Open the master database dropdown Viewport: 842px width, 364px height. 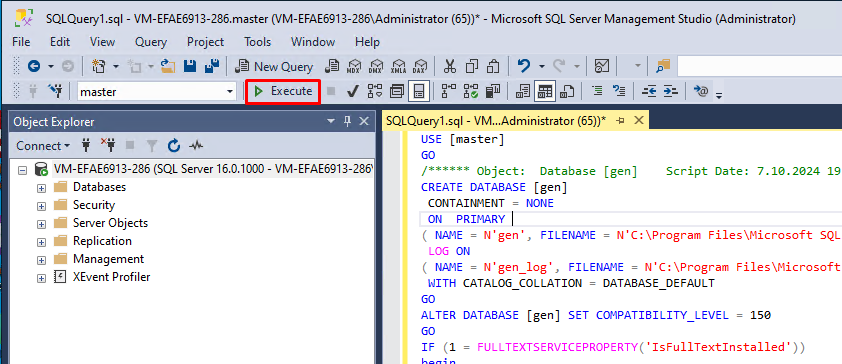230,92
